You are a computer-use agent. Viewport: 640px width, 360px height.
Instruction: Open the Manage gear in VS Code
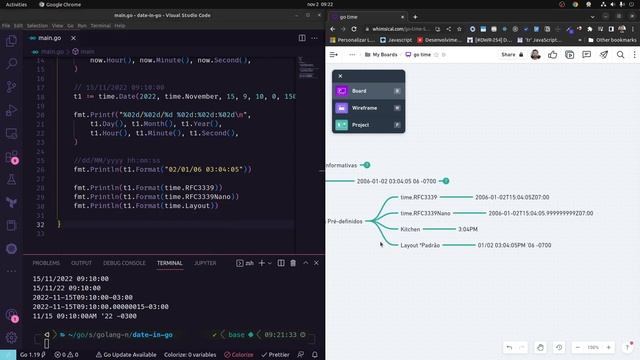11,337
